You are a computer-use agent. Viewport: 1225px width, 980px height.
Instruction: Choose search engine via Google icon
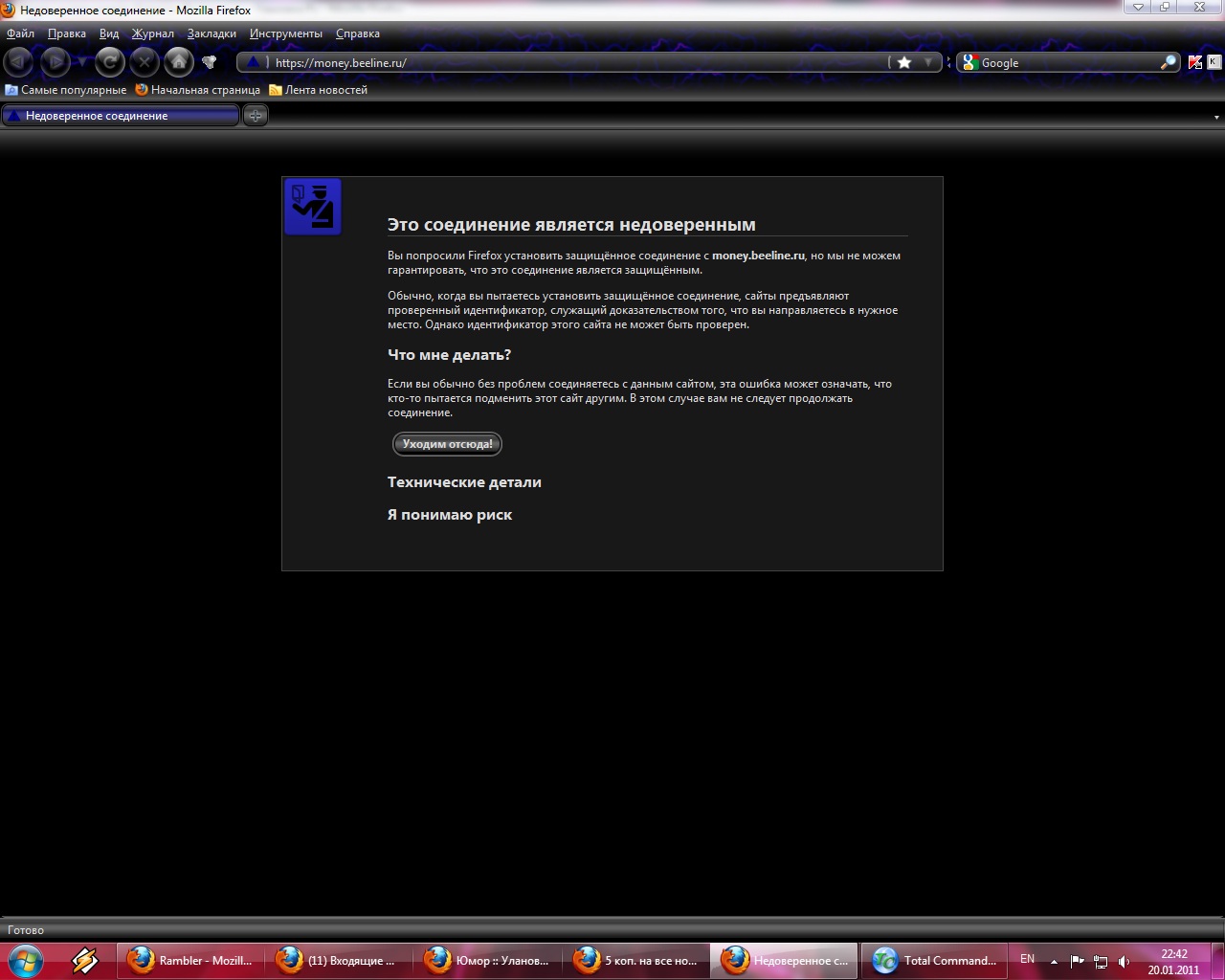[969, 62]
